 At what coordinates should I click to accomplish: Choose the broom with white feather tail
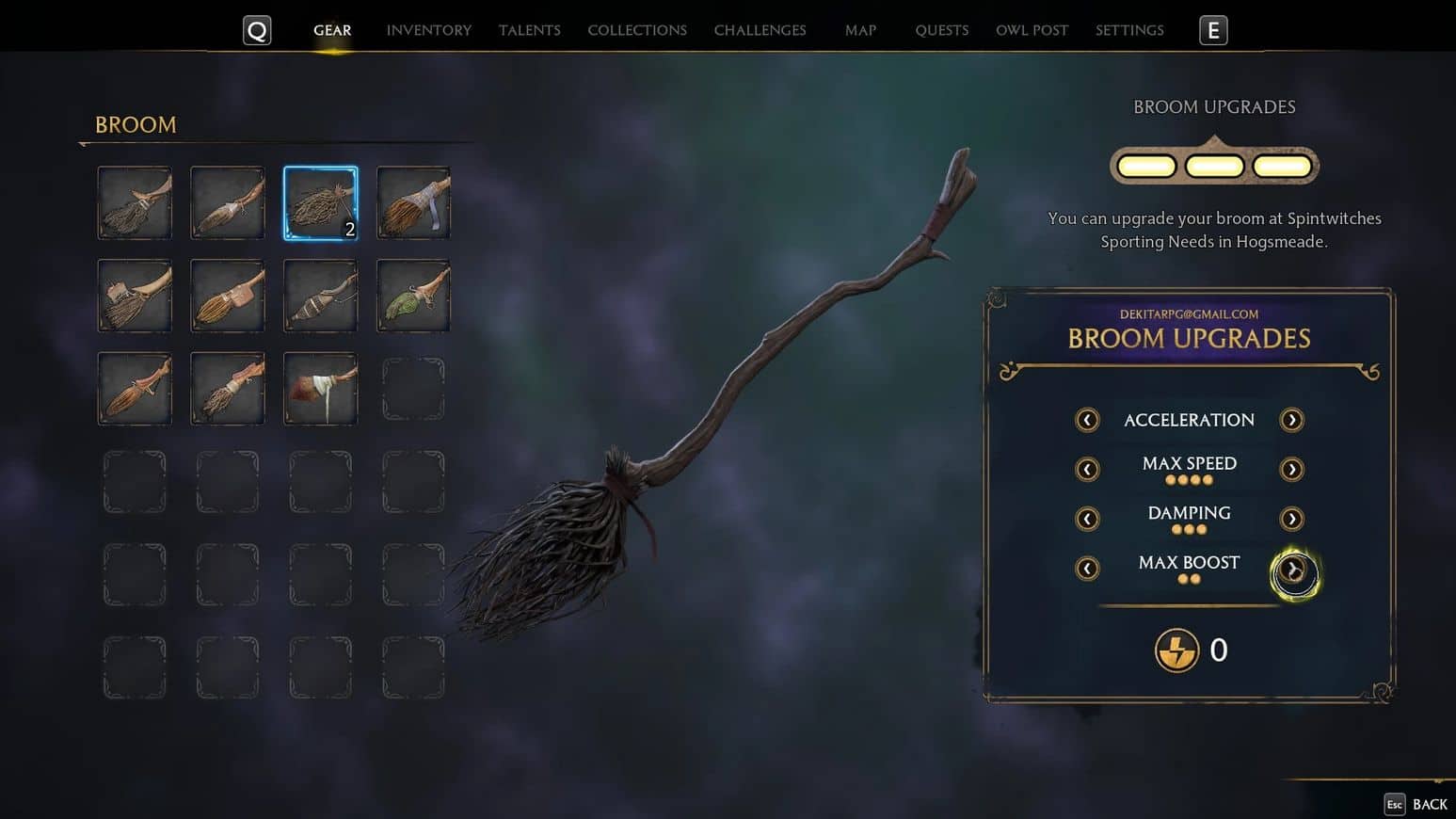click(321, 389)
